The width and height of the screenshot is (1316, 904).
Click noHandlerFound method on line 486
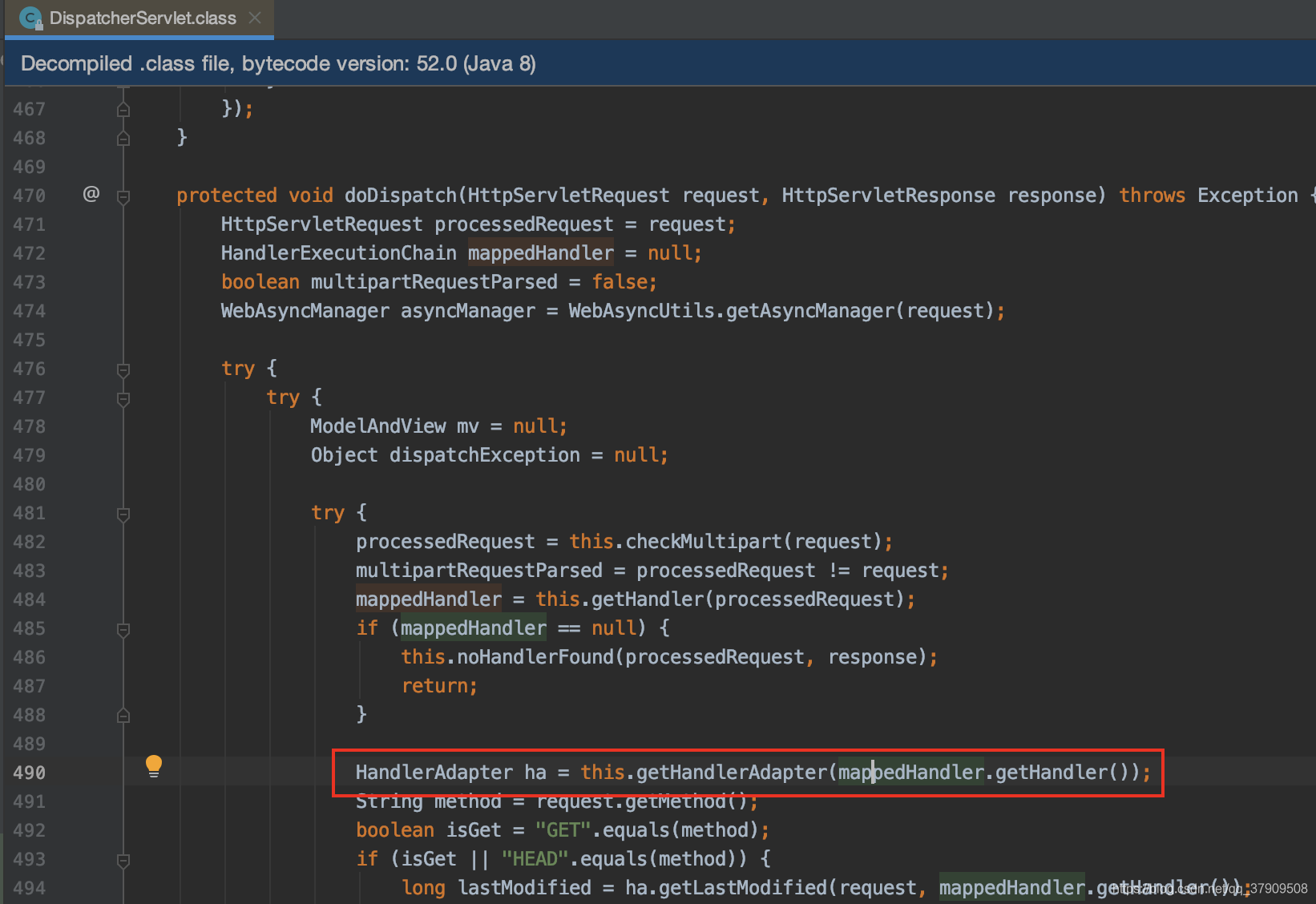535,657
